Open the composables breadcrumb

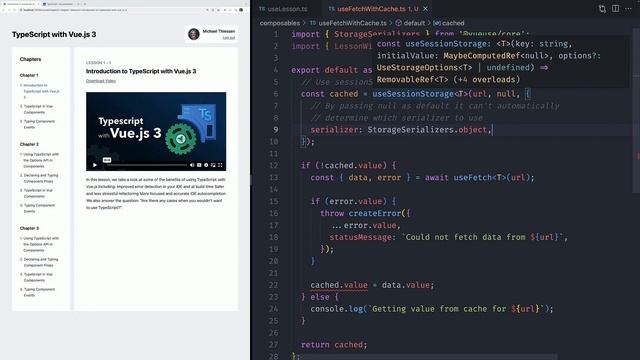click(280, 23)
